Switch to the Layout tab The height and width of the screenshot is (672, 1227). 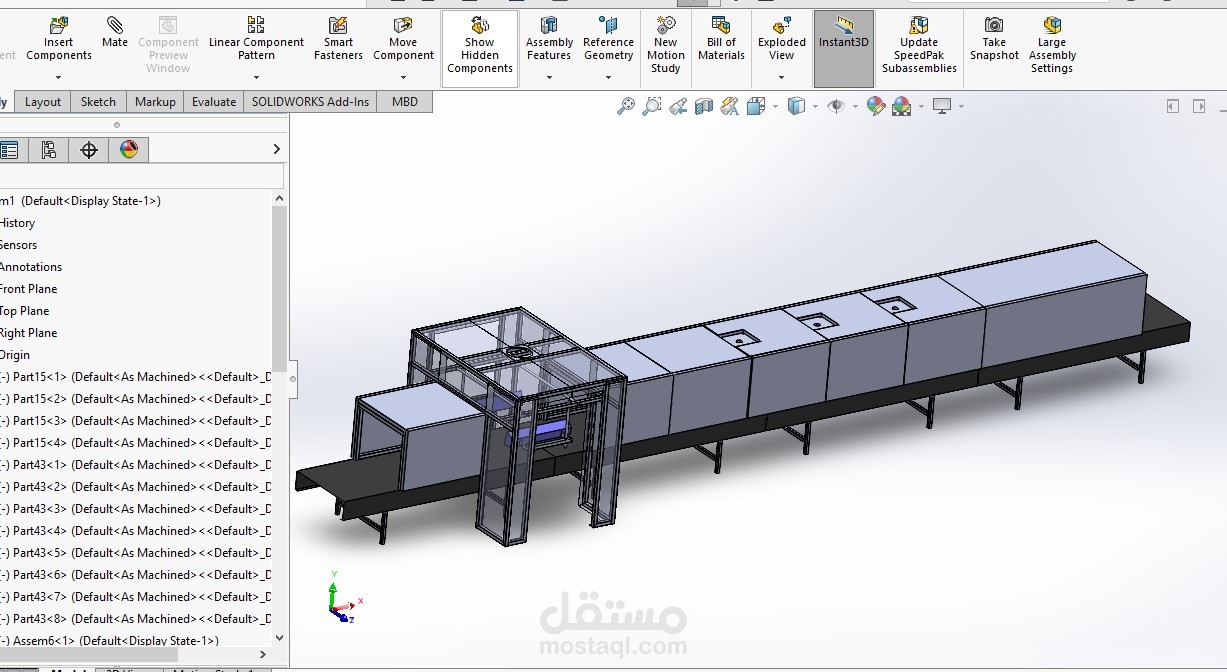(x=43, y=102)
